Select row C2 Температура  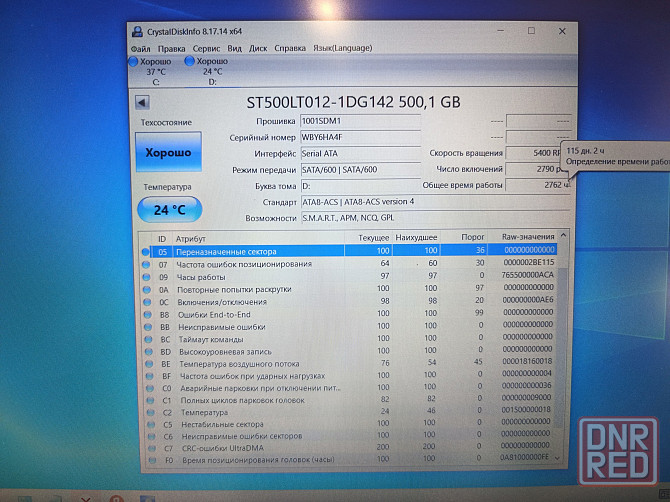point(349,412)
